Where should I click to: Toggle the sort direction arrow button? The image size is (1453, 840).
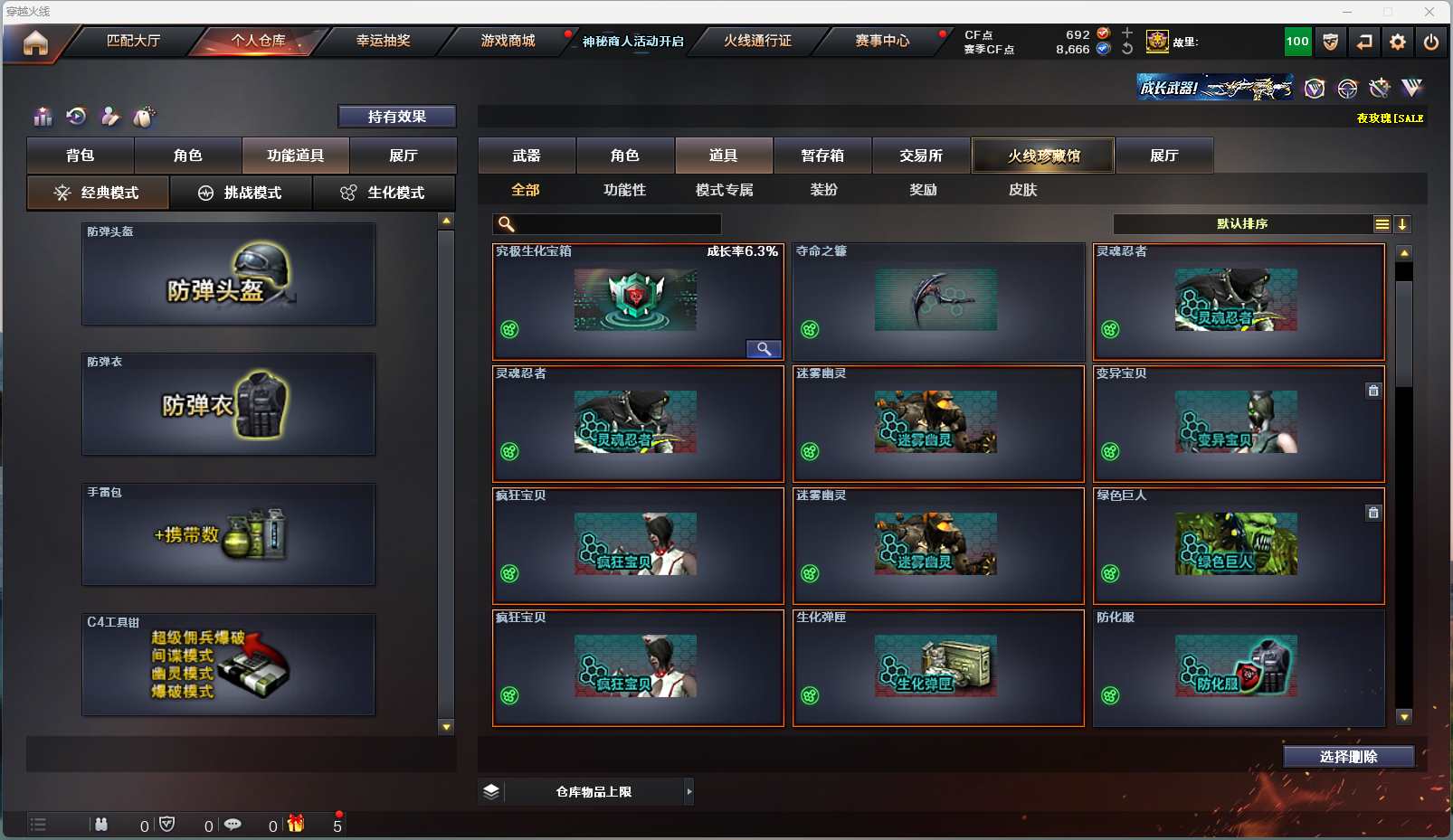pyautogui.click(x=1402, y=224)
